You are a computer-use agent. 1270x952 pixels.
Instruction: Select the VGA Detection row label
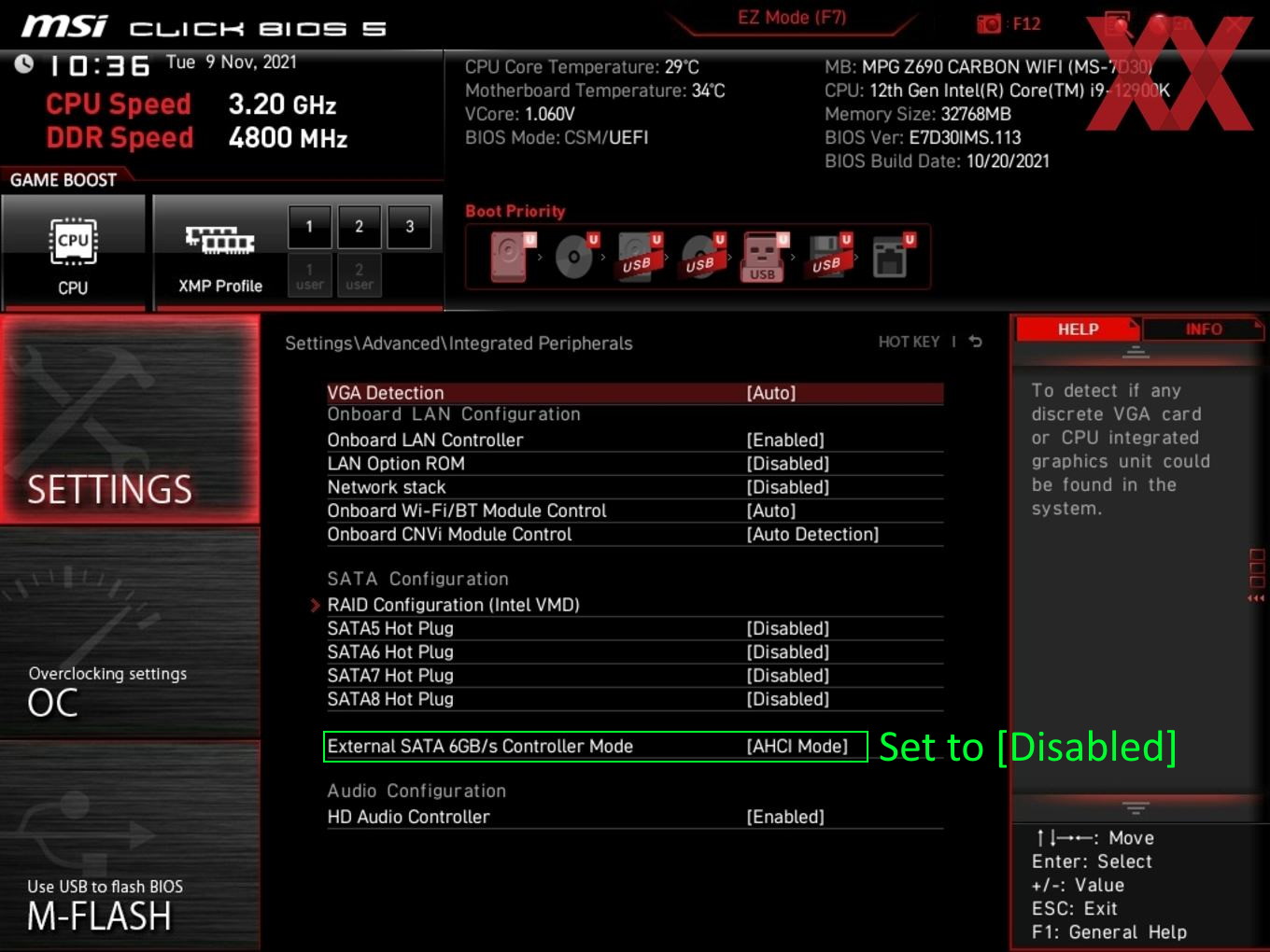coord(386,393)
